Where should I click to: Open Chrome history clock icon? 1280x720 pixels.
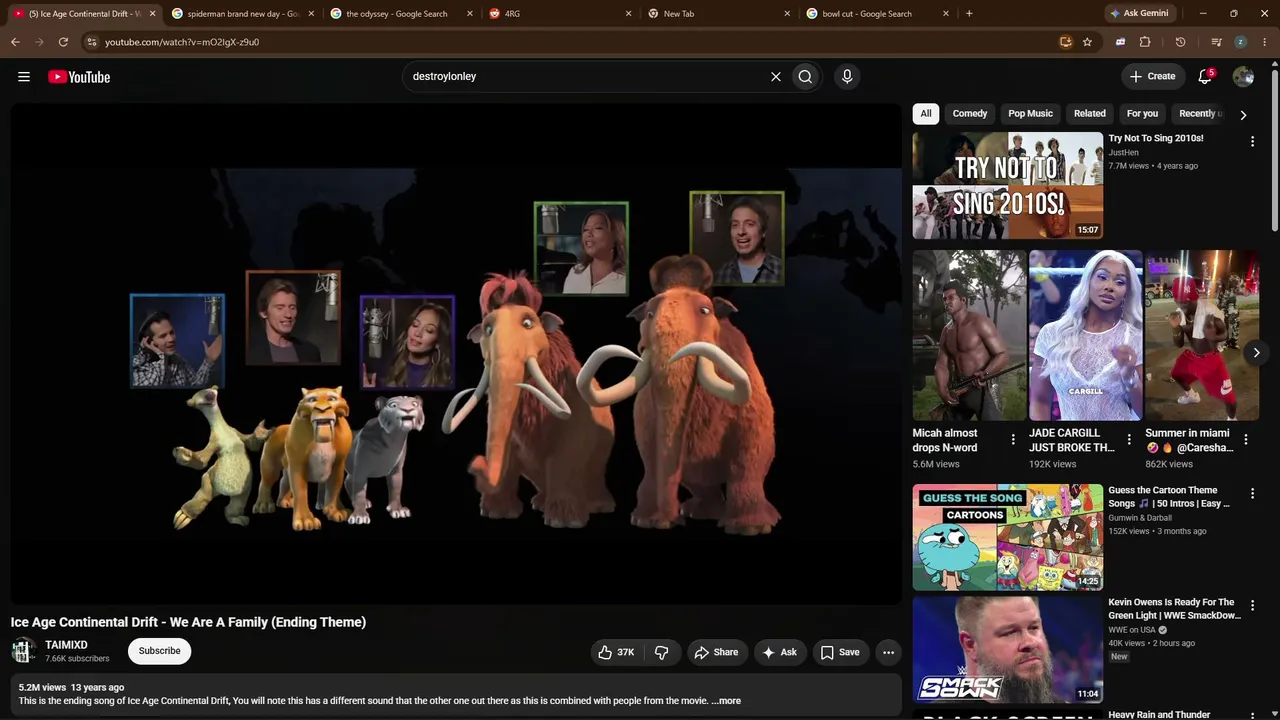1180,42
